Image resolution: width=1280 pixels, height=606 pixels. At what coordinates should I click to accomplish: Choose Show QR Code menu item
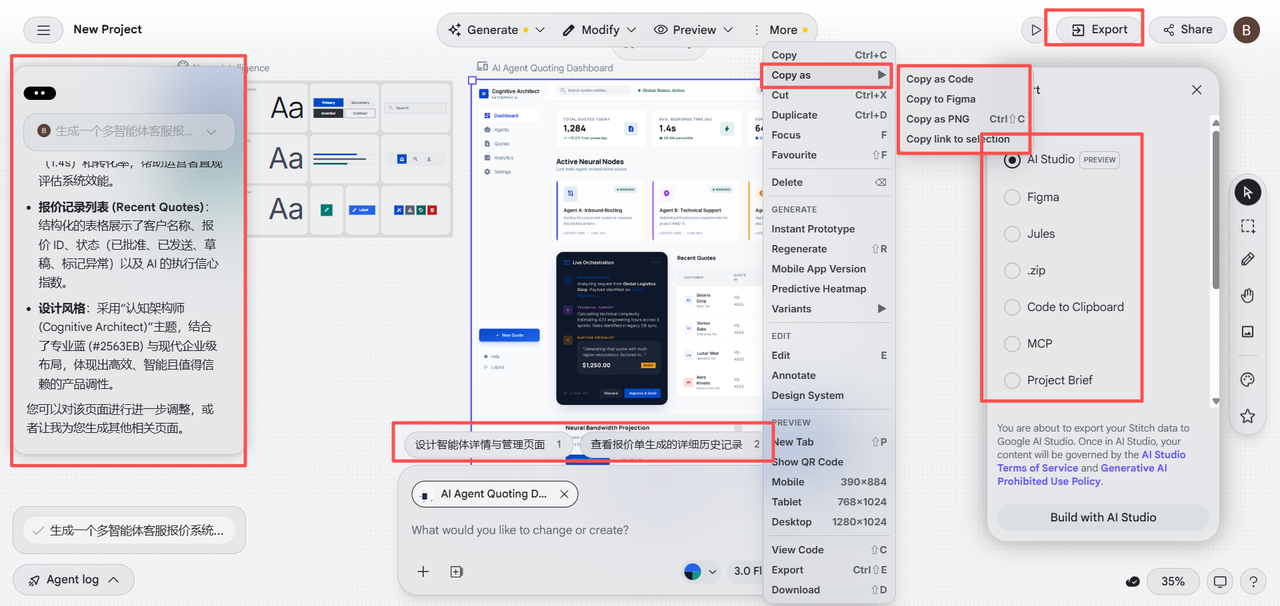click(829, 462)
